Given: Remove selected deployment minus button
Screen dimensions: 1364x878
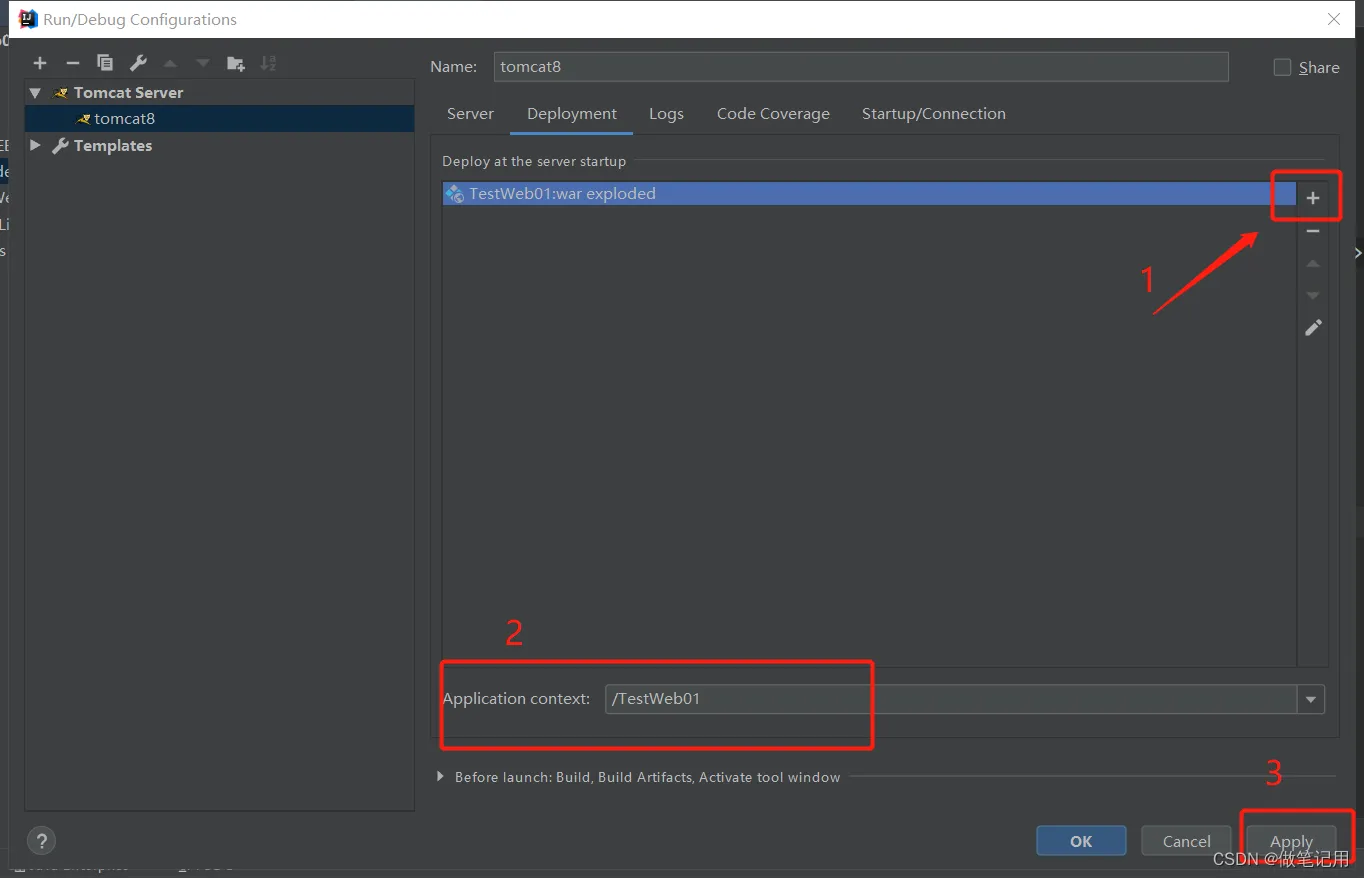Looking at the screenshot, I should coord(1313,231).
